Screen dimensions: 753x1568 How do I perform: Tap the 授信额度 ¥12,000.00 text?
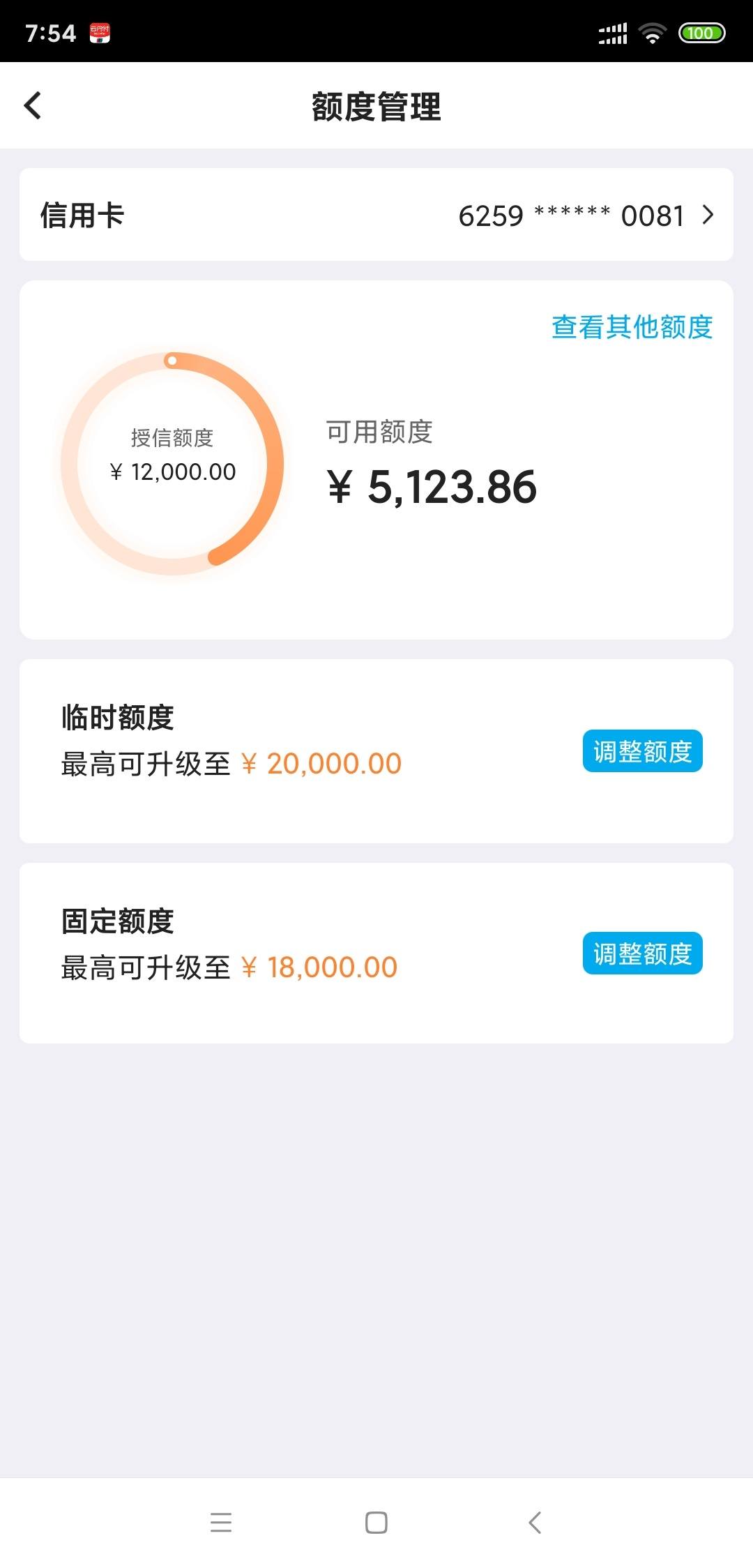point(172,455)
